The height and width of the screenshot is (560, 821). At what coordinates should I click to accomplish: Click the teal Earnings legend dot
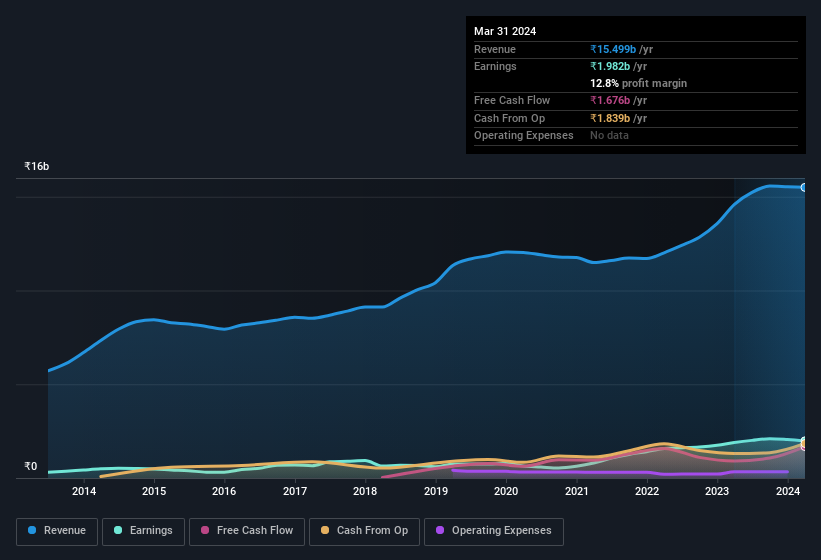point(119,531)
